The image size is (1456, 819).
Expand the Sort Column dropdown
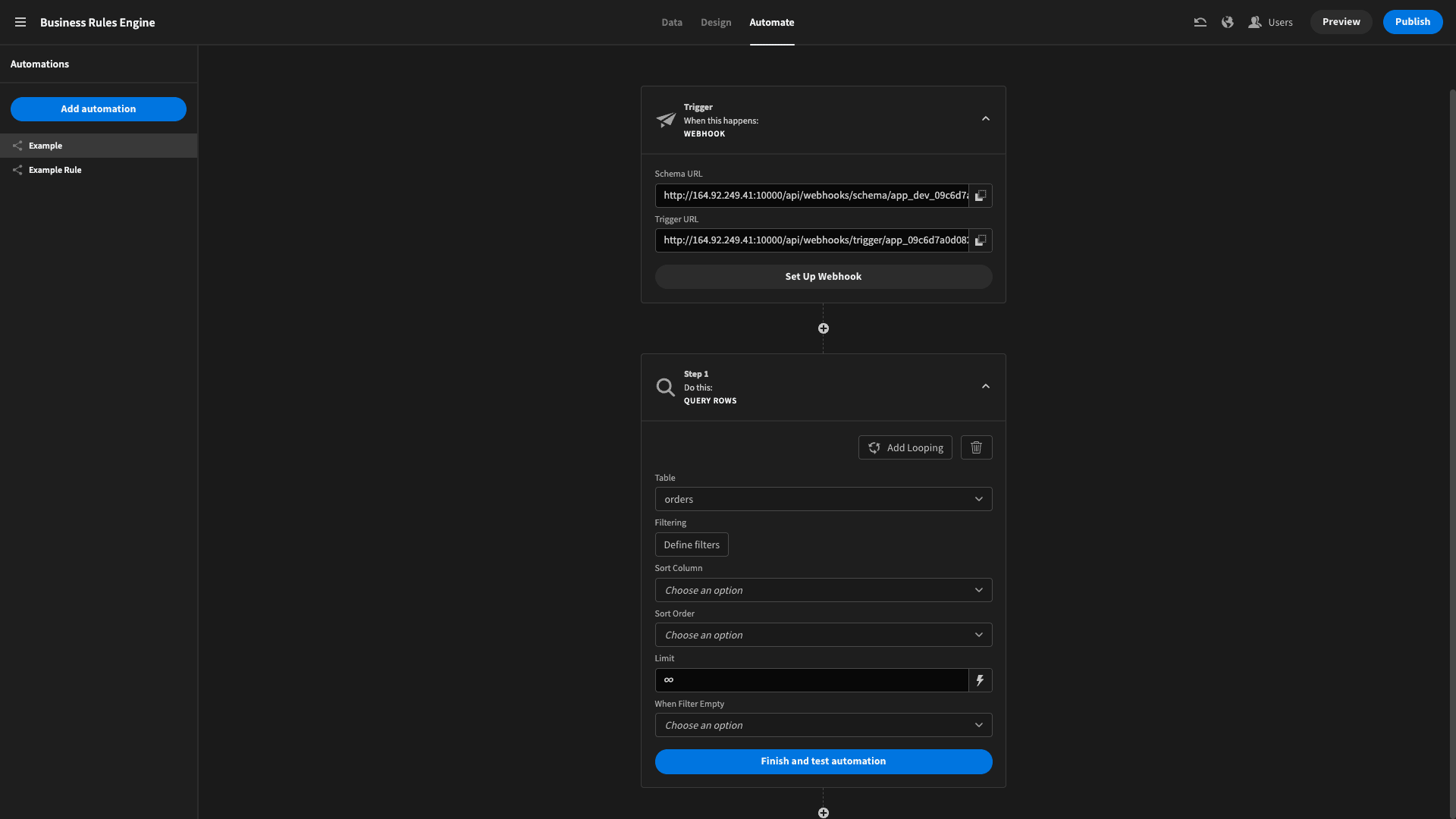[823, 589]
